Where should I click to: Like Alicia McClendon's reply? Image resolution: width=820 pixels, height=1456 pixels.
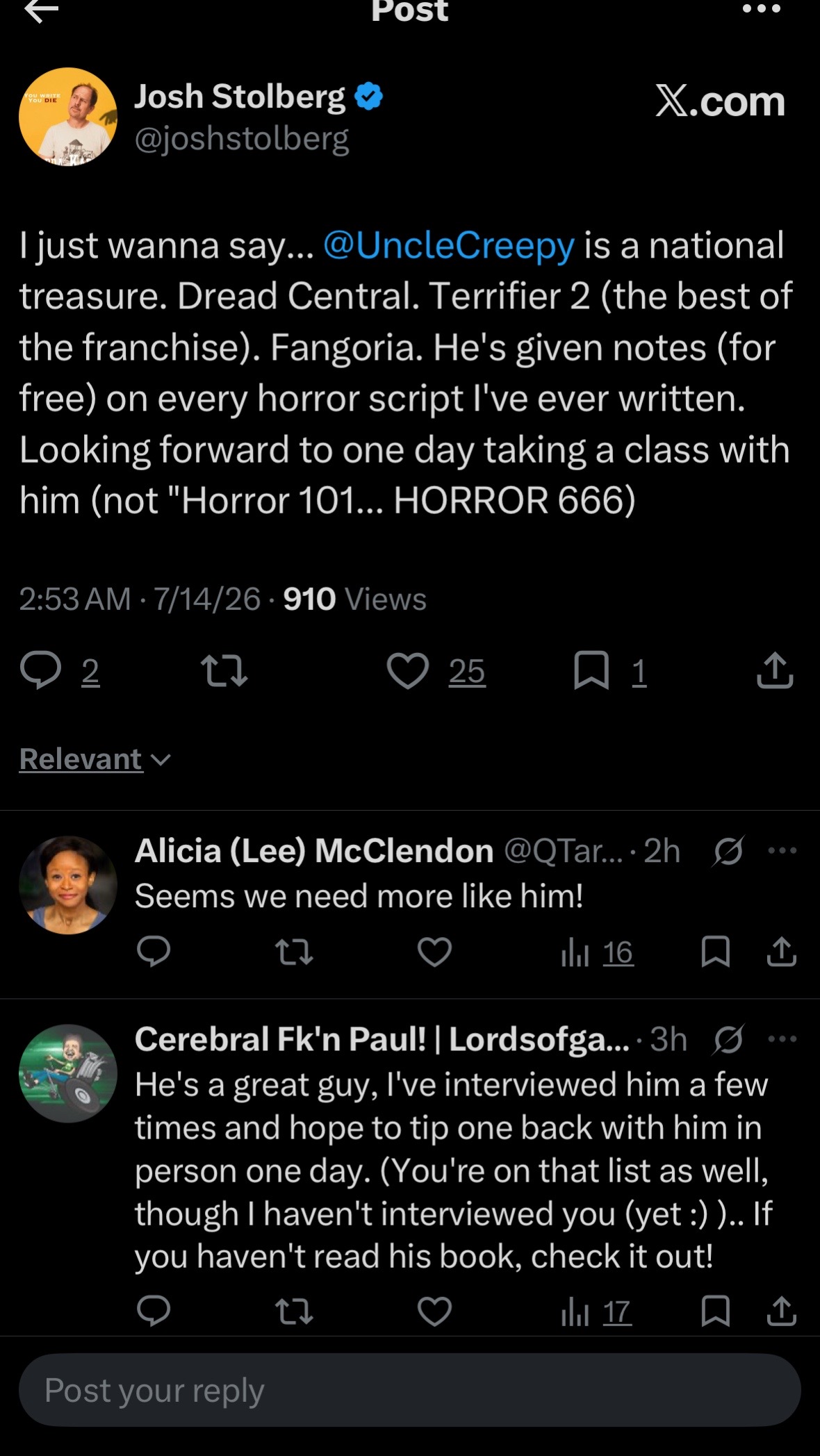[x=434, y=952]
